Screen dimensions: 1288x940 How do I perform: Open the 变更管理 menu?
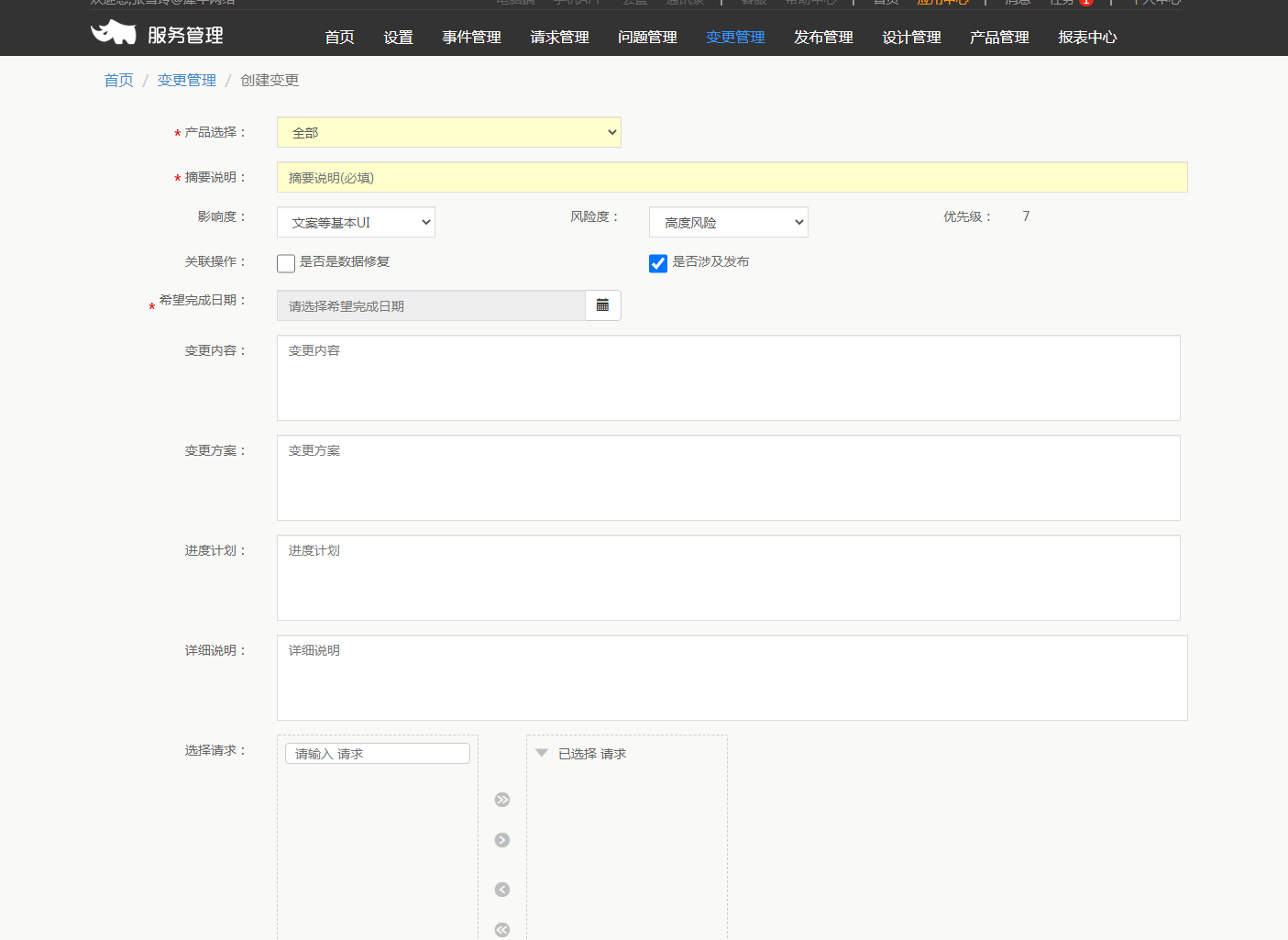coord(735,37)
